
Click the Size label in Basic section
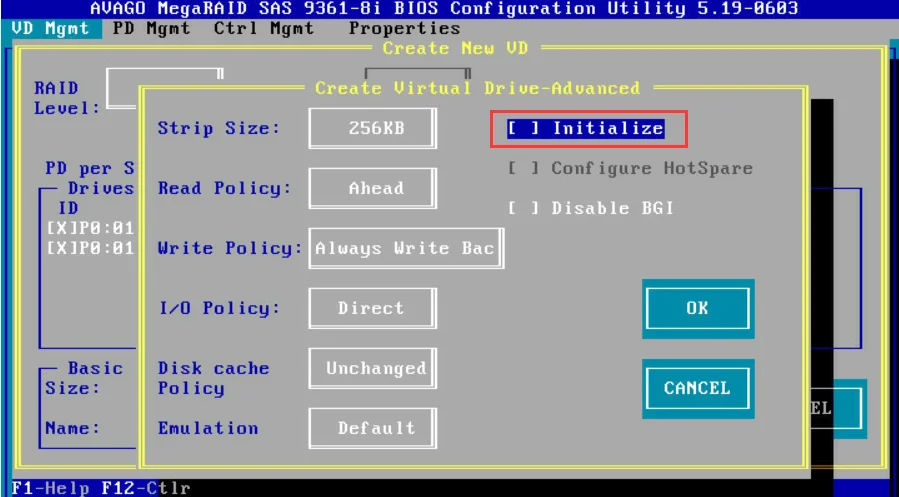pos(73,388)
